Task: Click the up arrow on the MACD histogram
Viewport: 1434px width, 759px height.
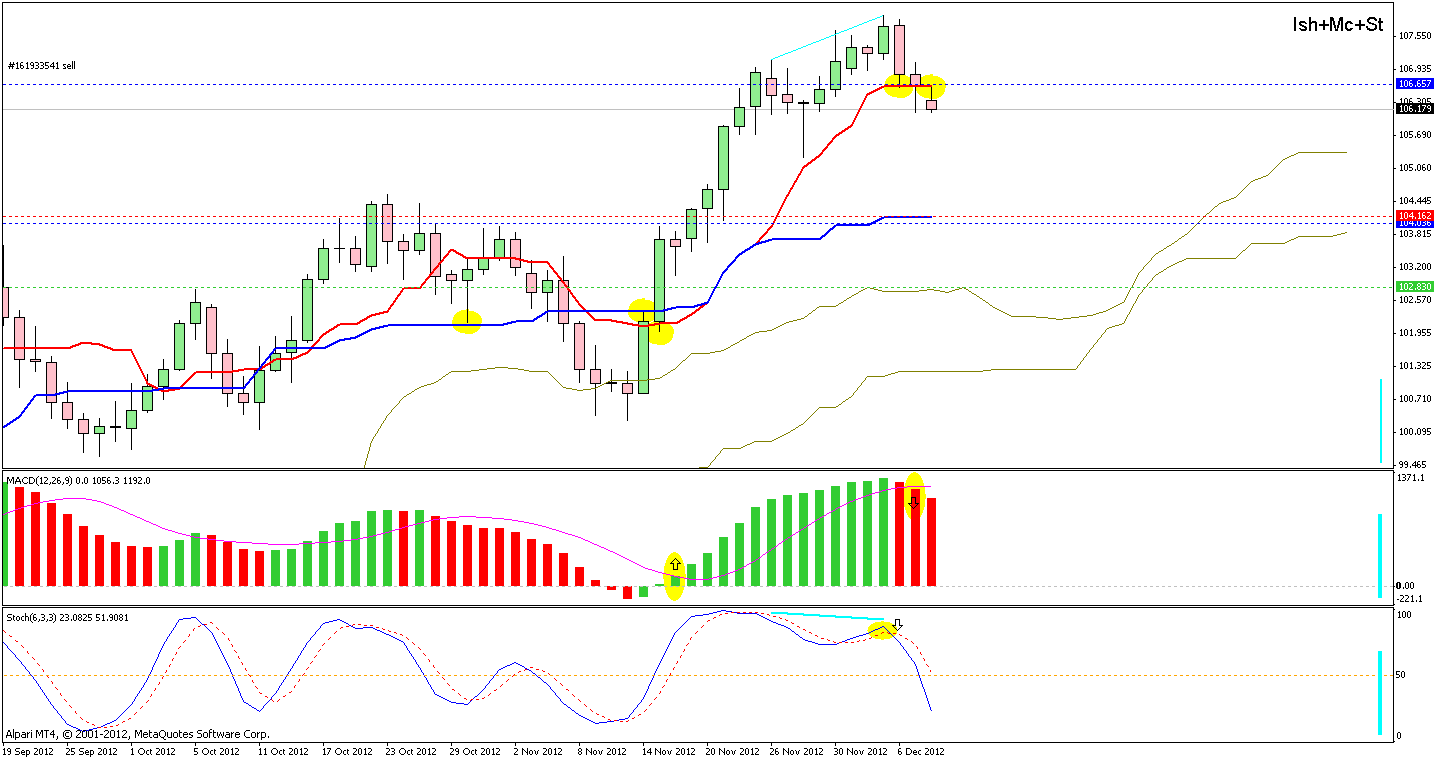Action: 675,565
